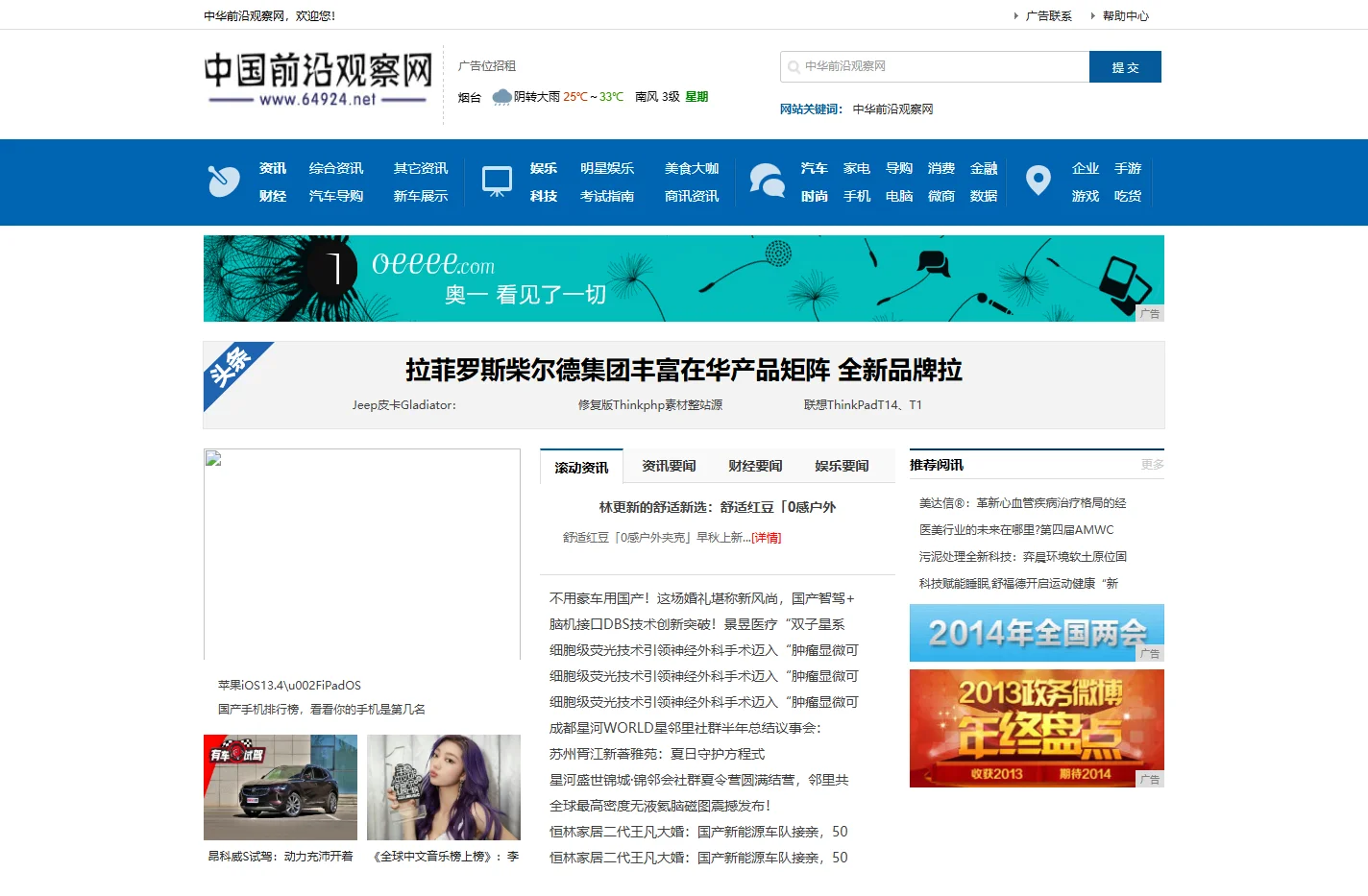Open 时尚 in the navigation bar
Image resolution: width=1368 pixels, height=896 pixels.
coord(815,196)
